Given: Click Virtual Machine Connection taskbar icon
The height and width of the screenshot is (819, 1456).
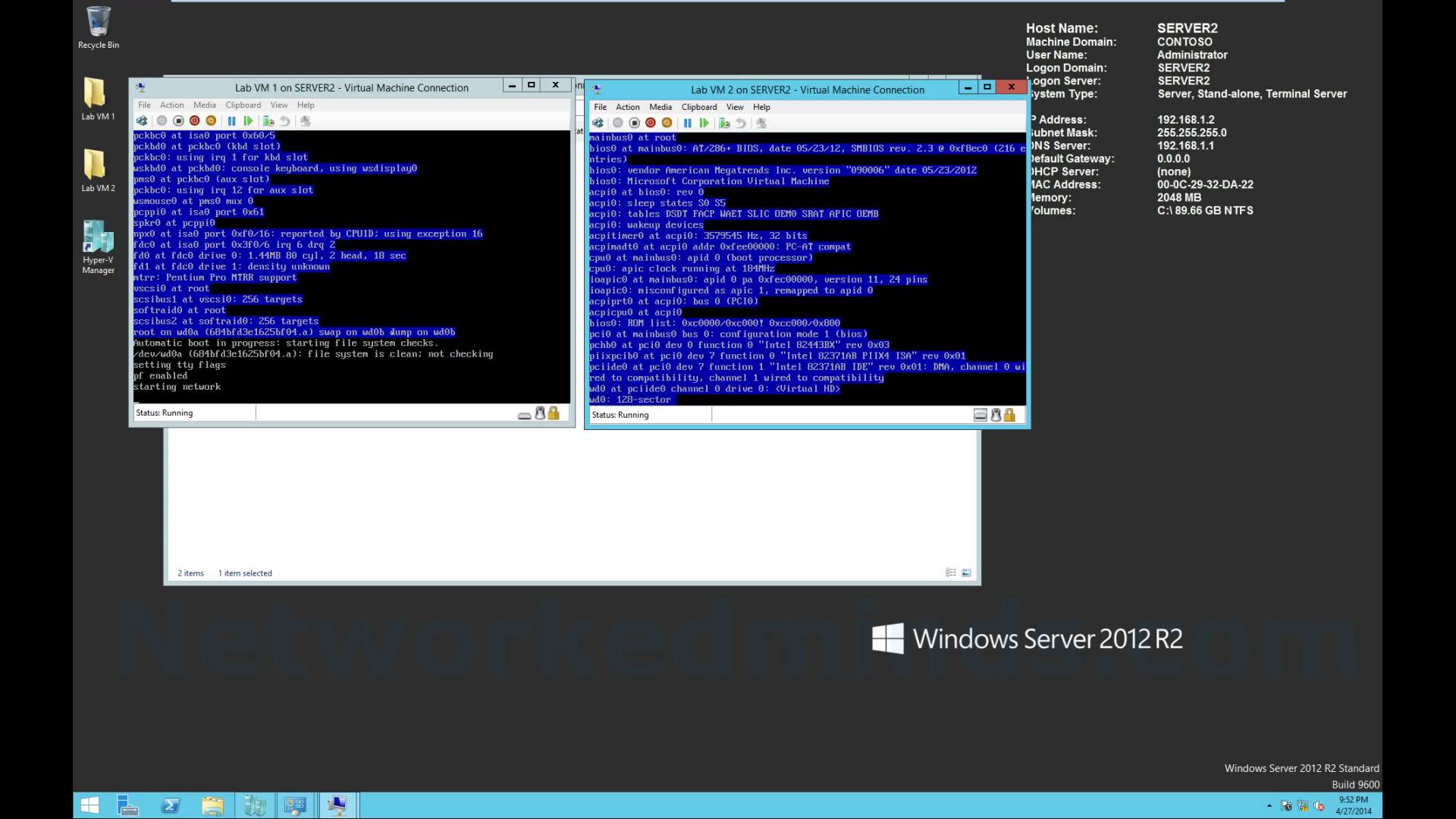Looking at the screenshot, I should pyautogui.click(x=337, y=805).
